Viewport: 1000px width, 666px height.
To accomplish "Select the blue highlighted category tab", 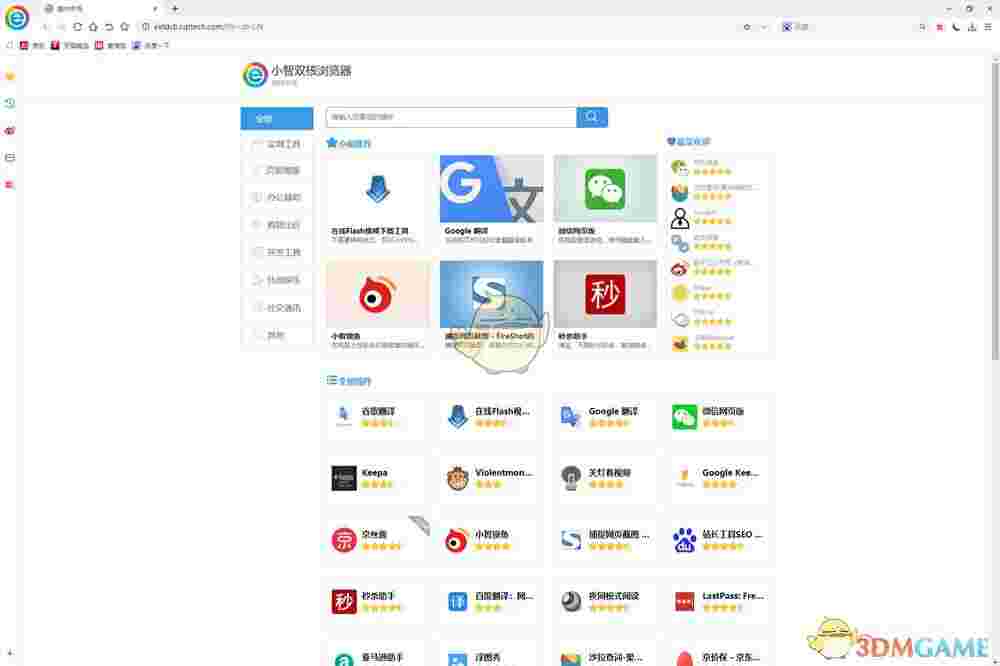I will [x=277, y=118].
